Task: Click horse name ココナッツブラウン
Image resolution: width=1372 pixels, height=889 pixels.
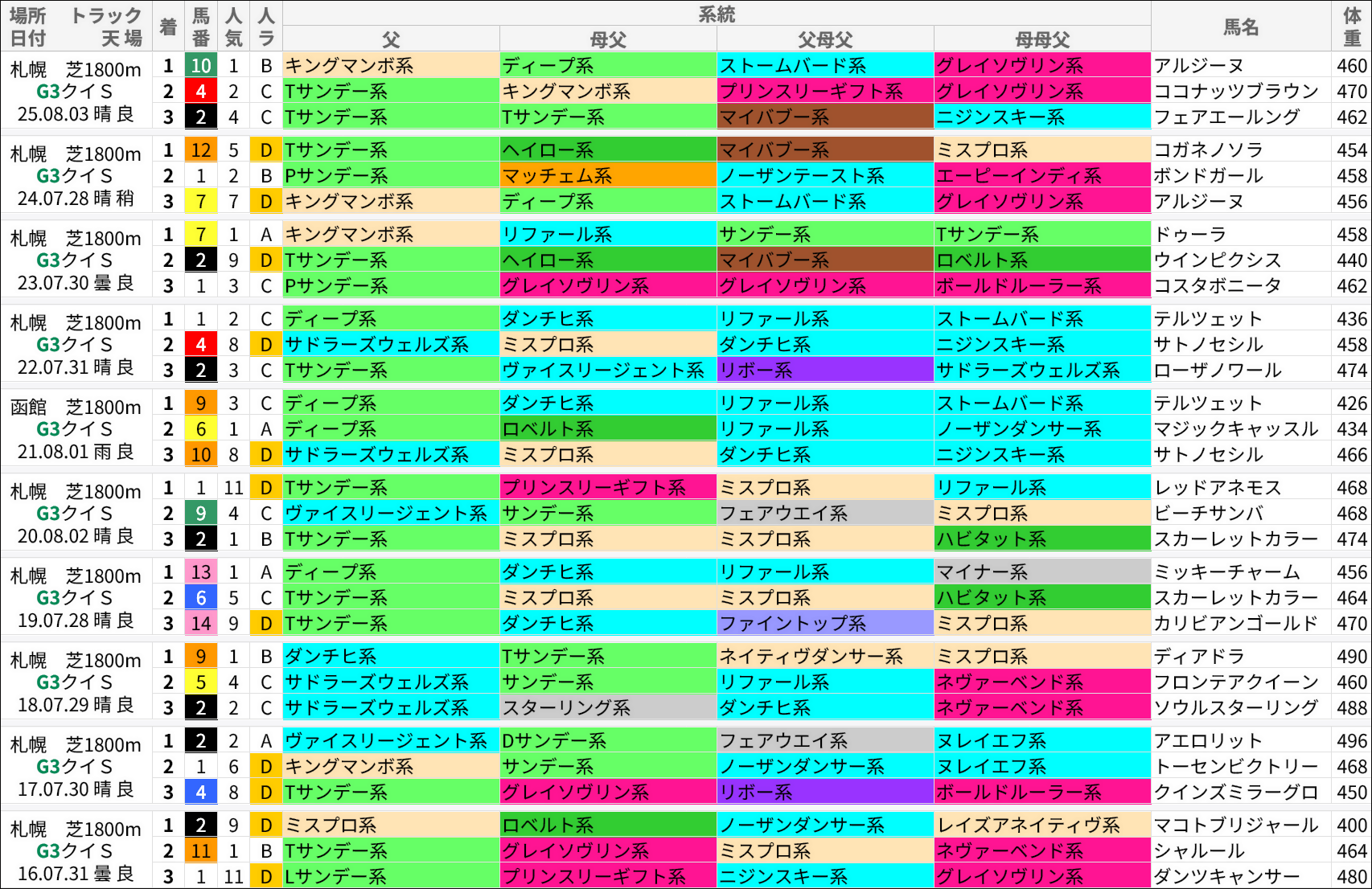Action: 1236,92
